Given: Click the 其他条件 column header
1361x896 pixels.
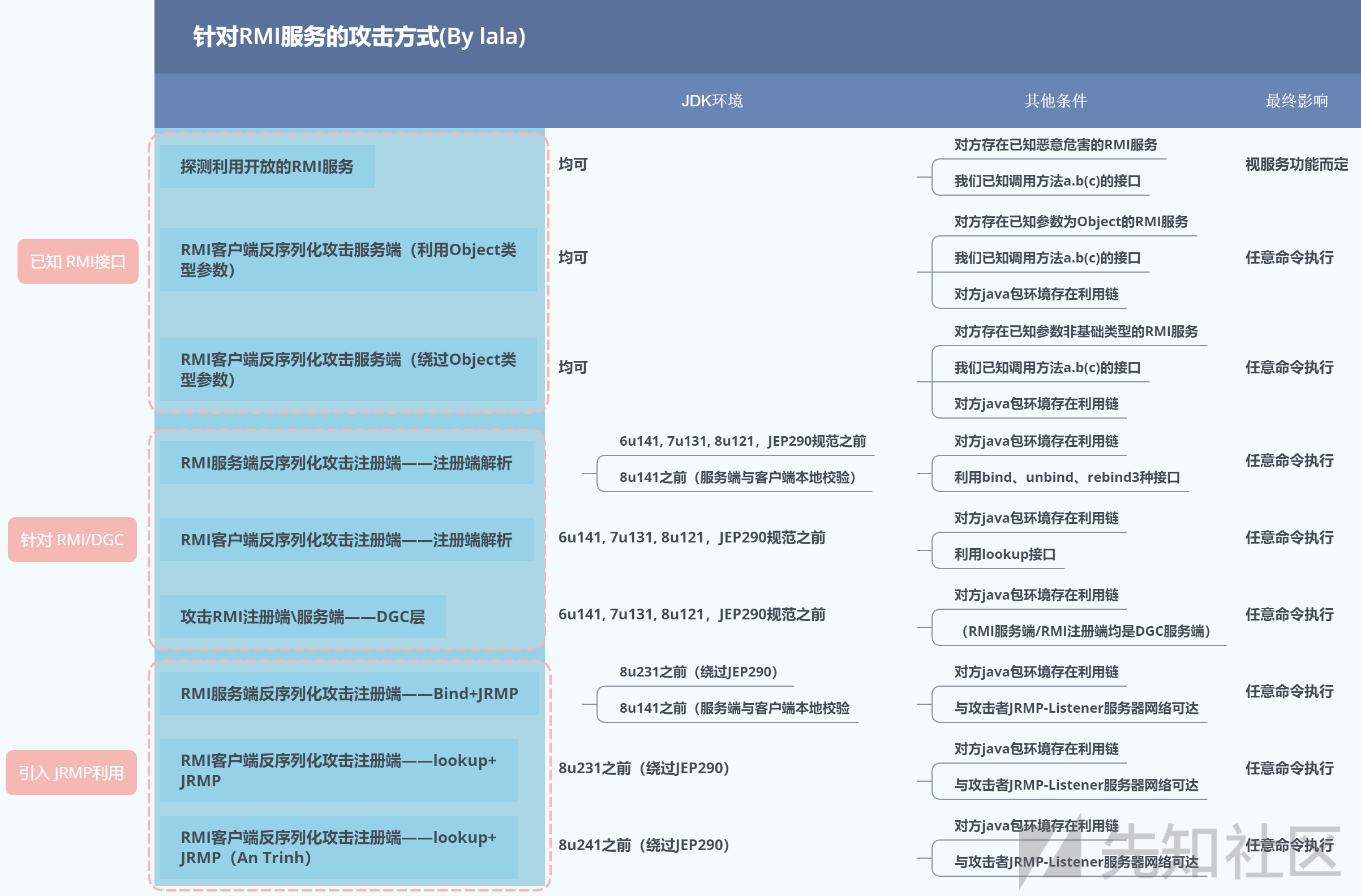Looking at the screenshot, I should (1055, 101).
